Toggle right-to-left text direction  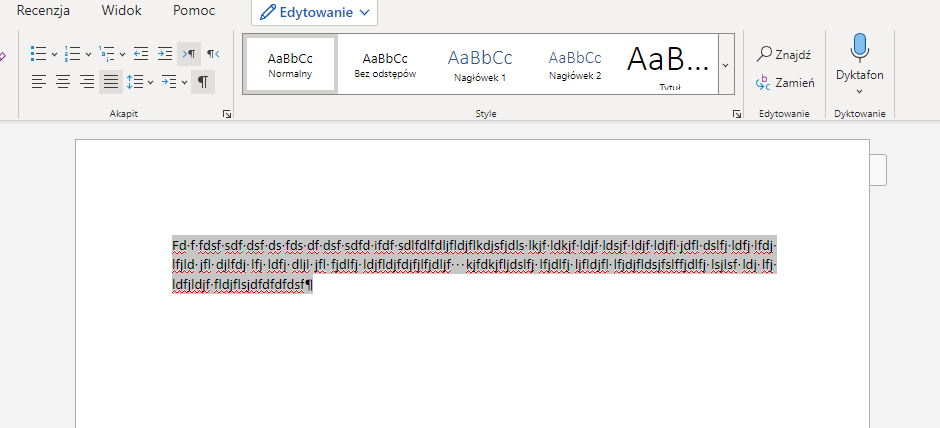(x=213, y=54)
